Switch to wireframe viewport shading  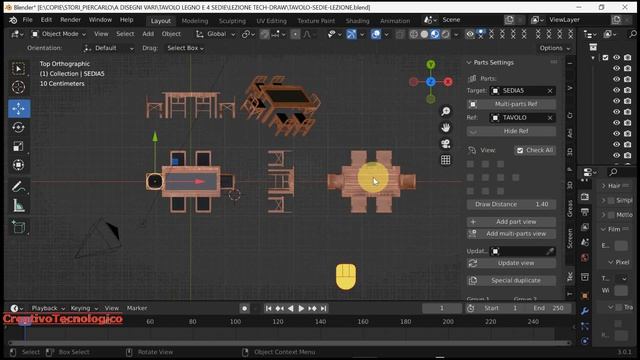[413, 34]
